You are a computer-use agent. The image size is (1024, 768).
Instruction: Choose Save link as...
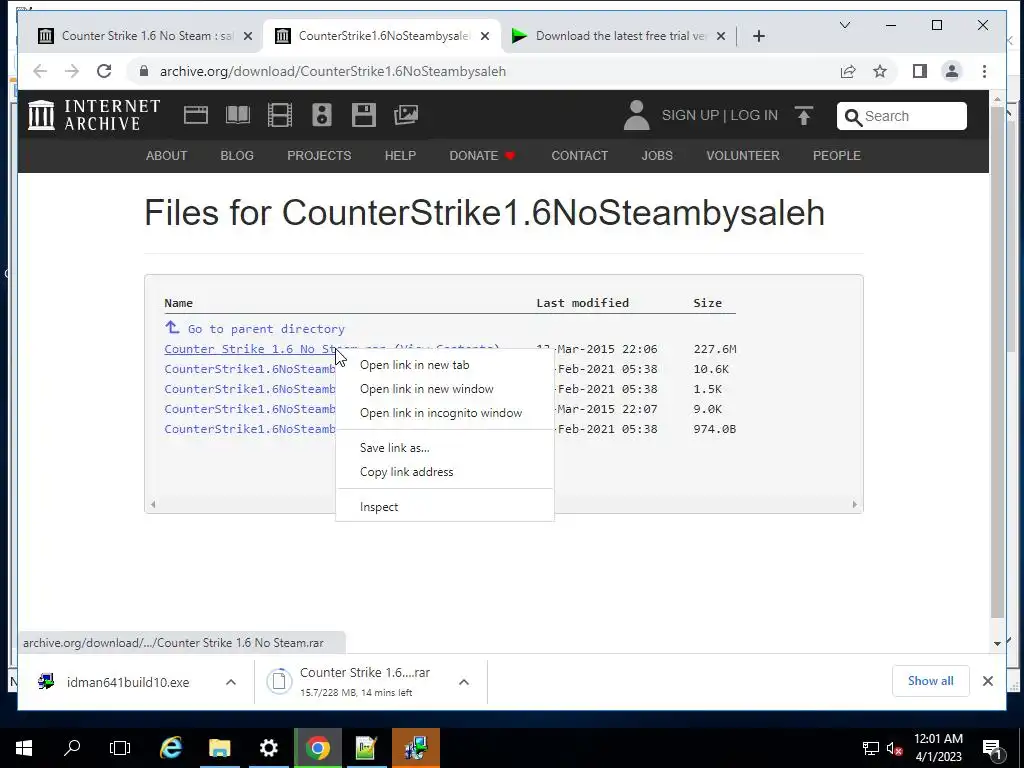point(445,448)
